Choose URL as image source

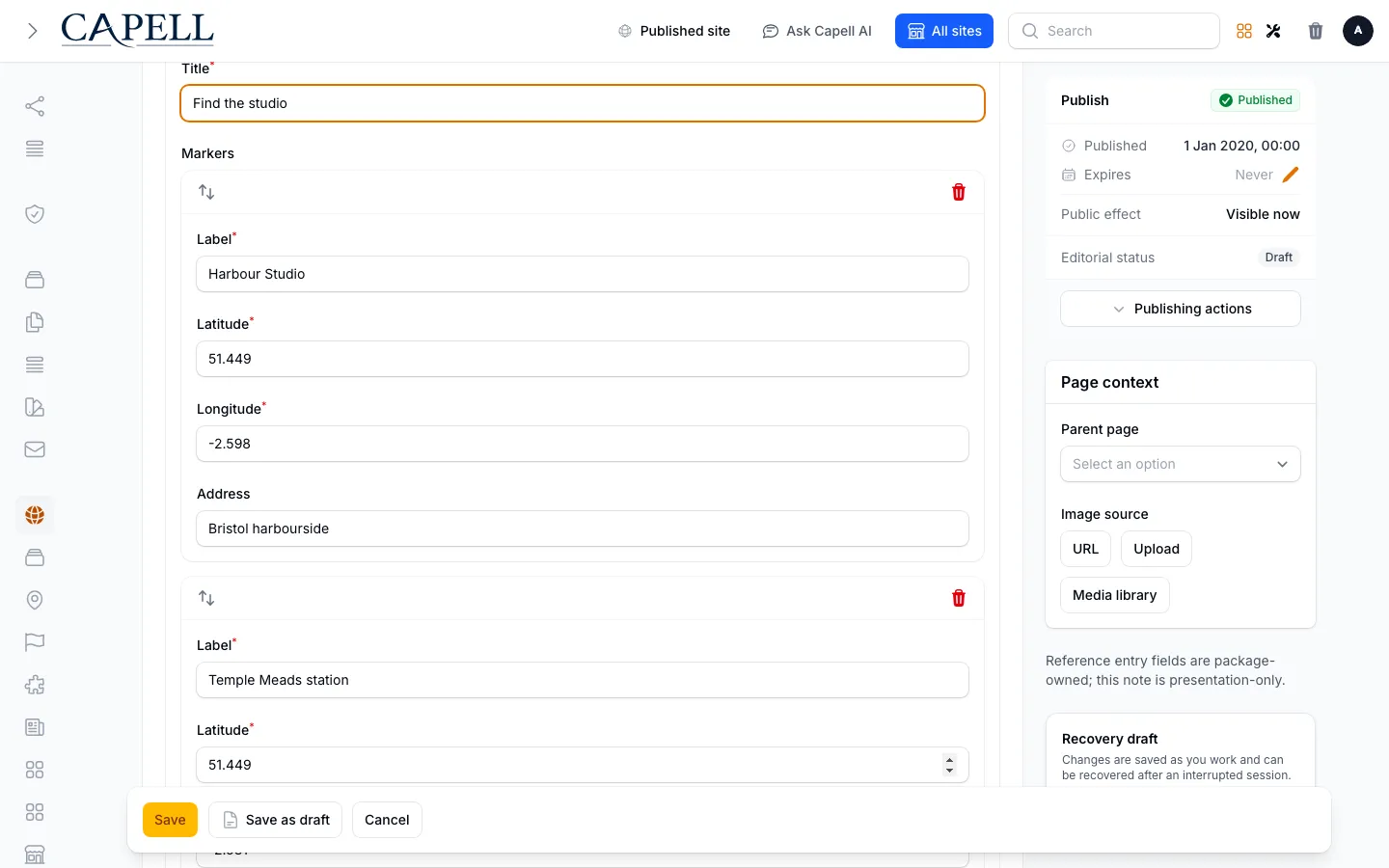1086,549
